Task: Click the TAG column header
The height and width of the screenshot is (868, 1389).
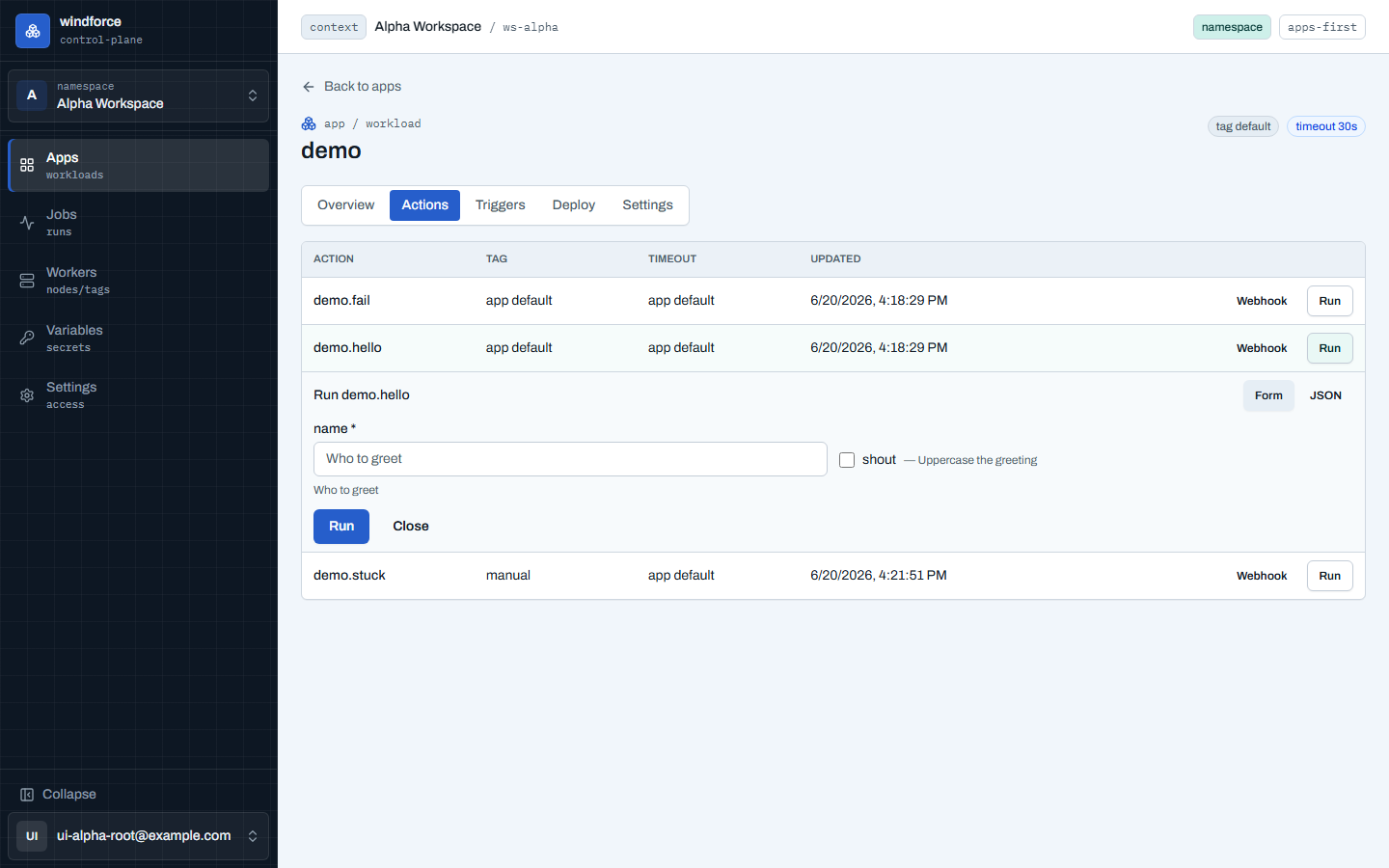Action: click(497, 259)
